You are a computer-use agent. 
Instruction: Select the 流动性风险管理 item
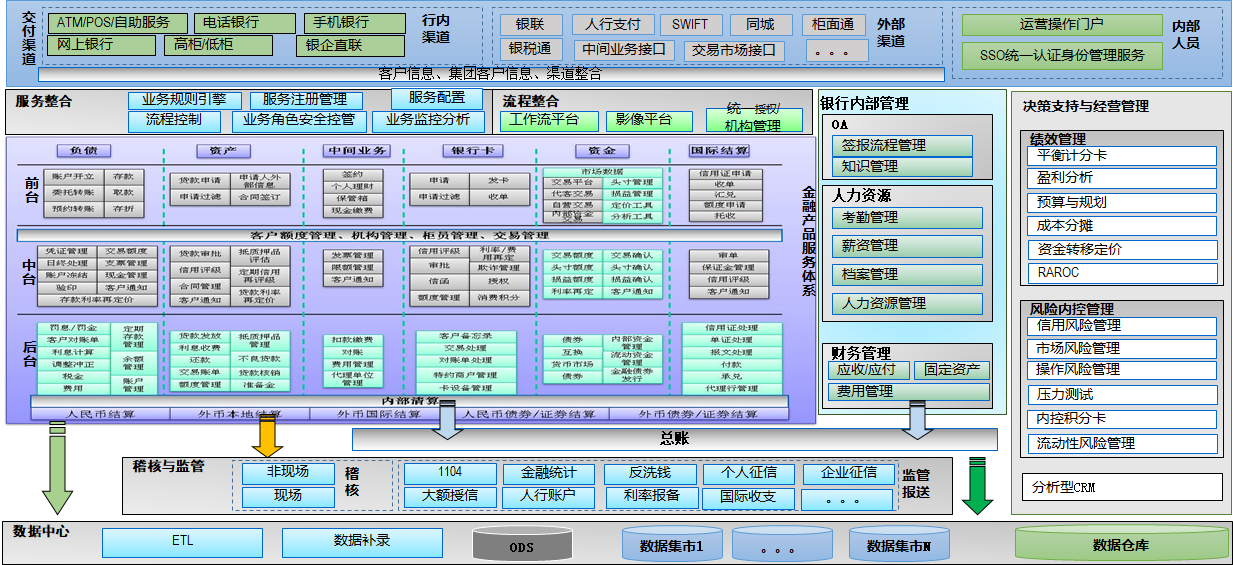point(1122,444)
